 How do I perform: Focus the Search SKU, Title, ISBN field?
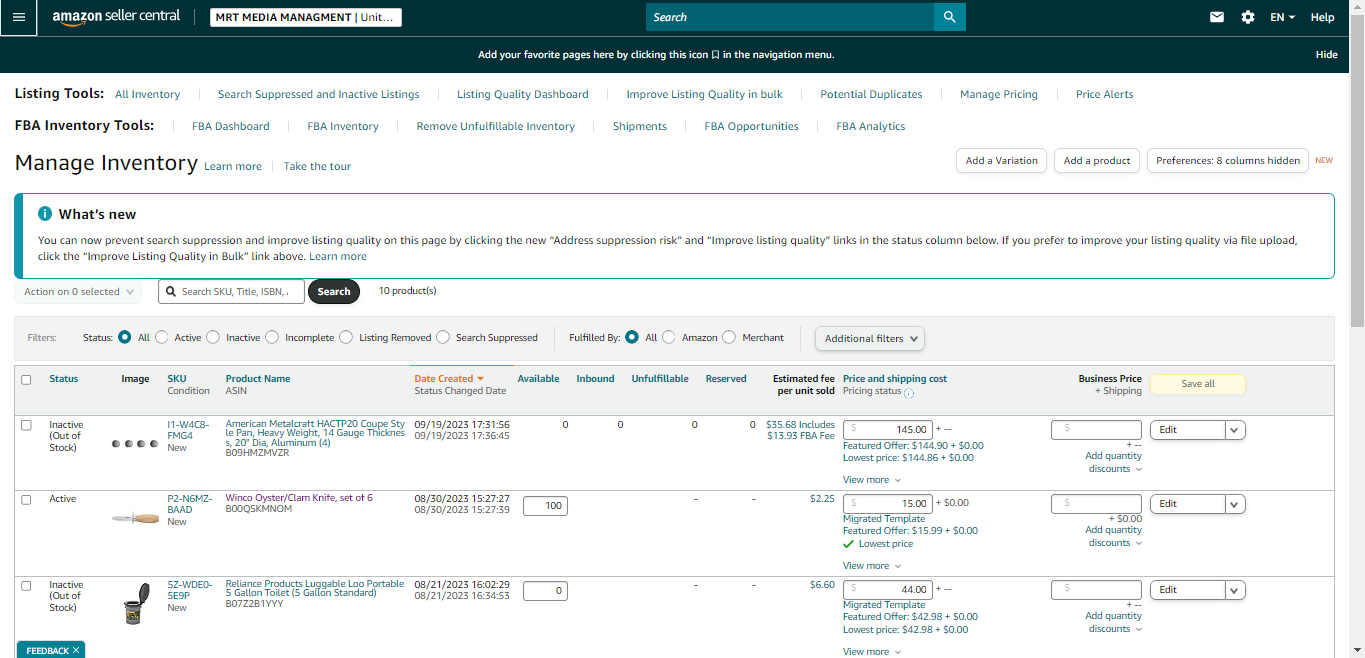pos(231,292)
